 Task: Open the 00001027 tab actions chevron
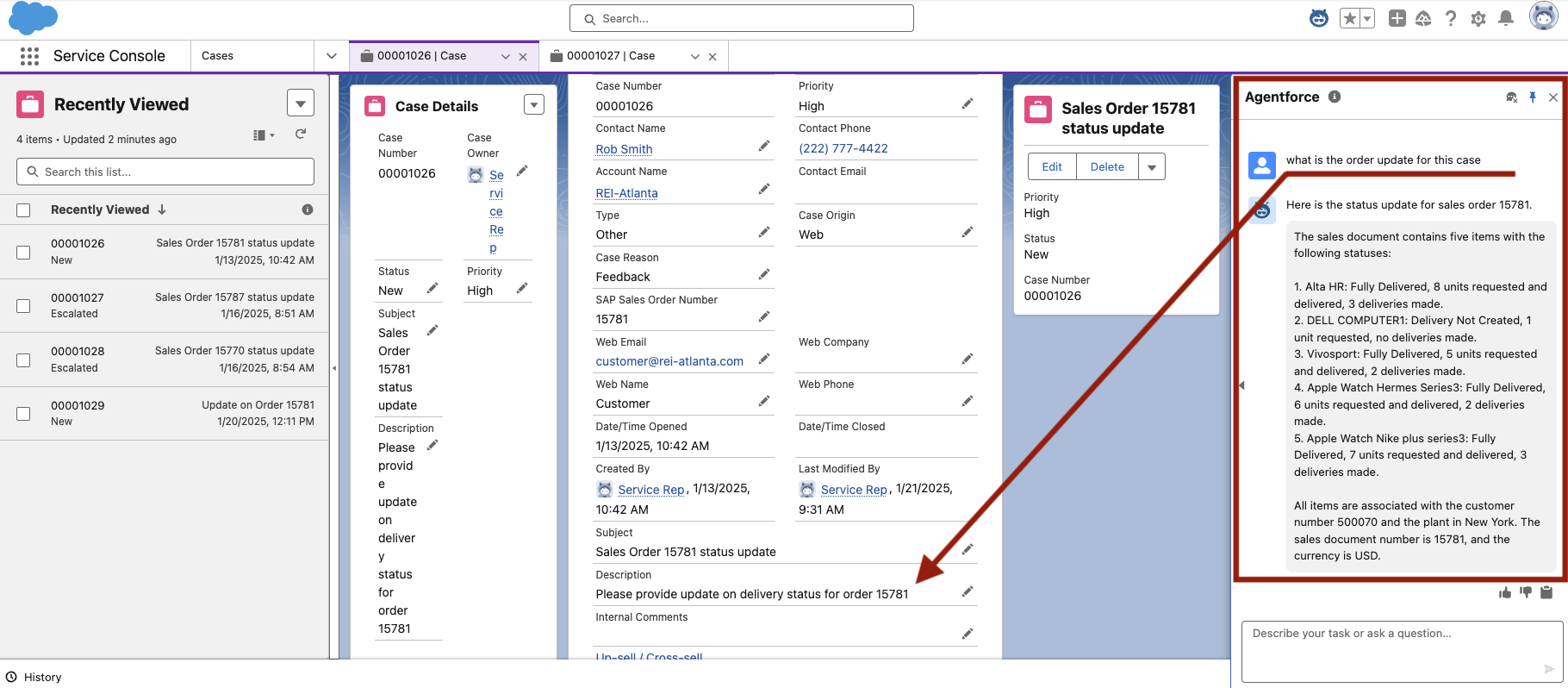pos(695,57)
